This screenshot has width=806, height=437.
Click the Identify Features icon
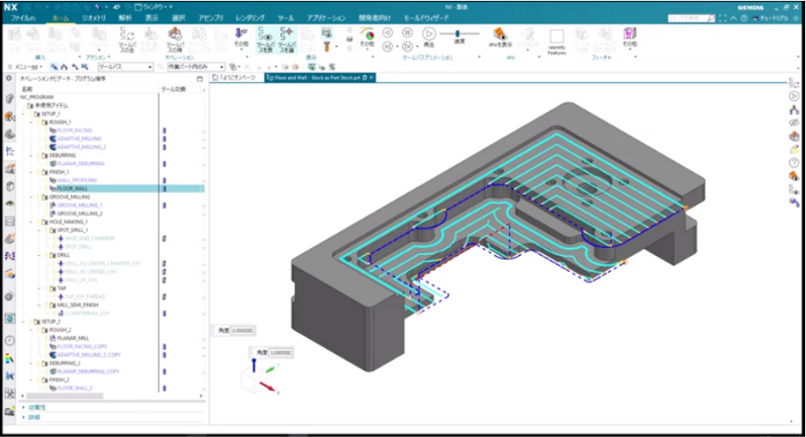(x=556, y=42)
